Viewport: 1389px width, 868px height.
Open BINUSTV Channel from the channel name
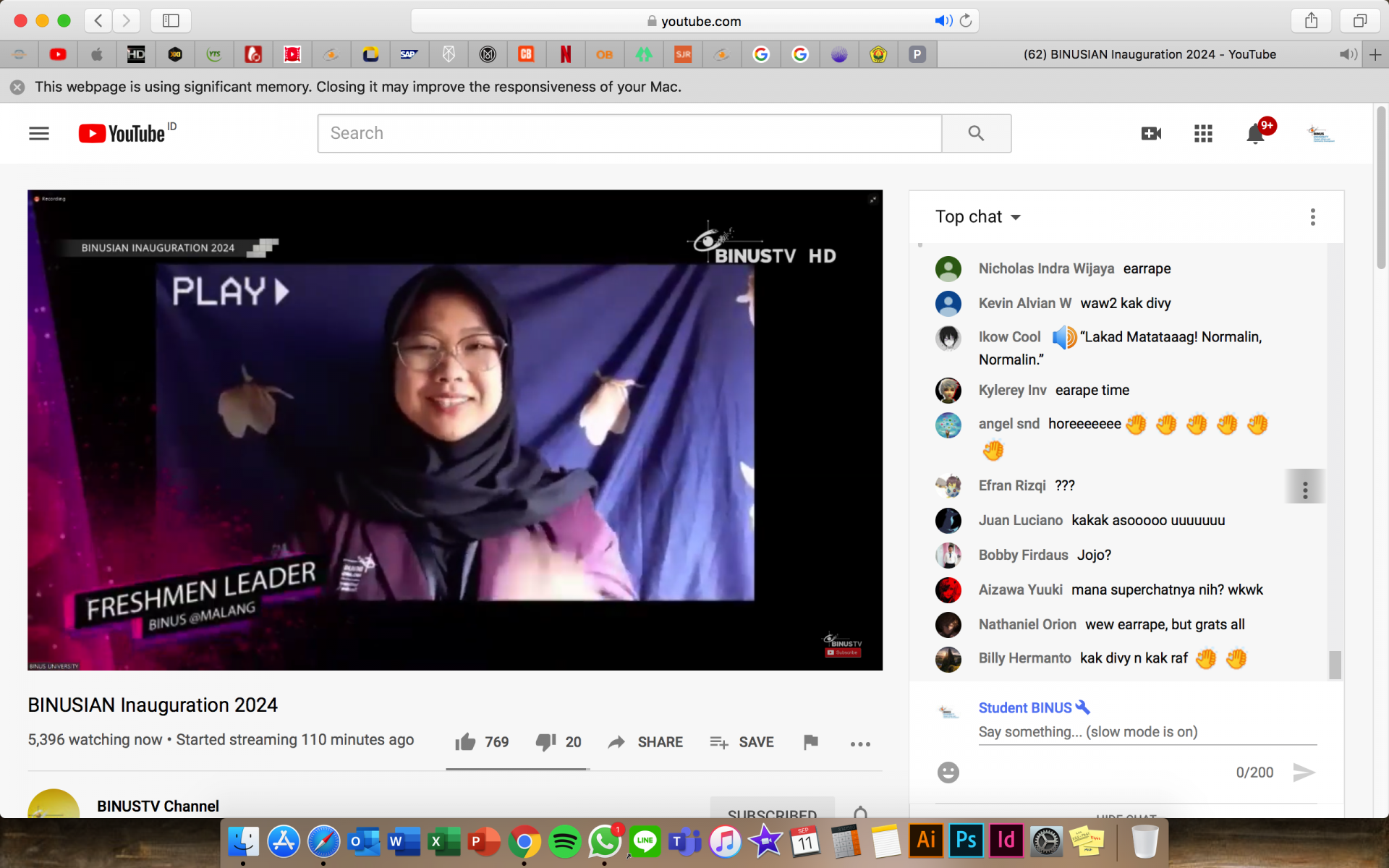[x=158, y=806]
